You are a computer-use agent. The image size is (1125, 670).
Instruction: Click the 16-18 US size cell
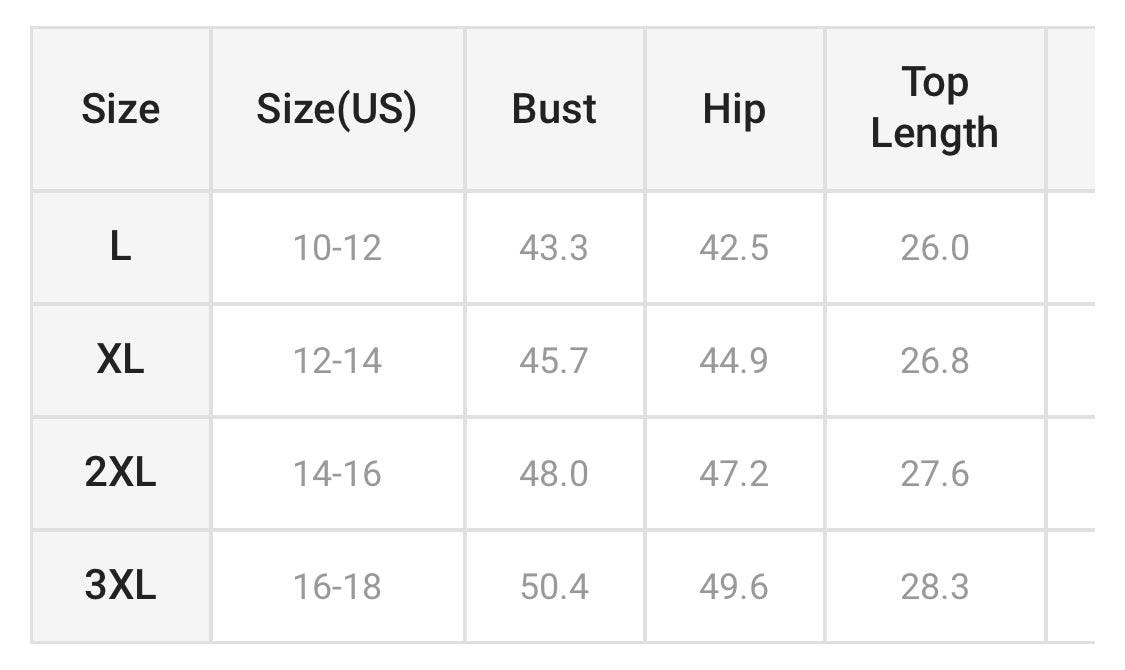tap(337, 586)
